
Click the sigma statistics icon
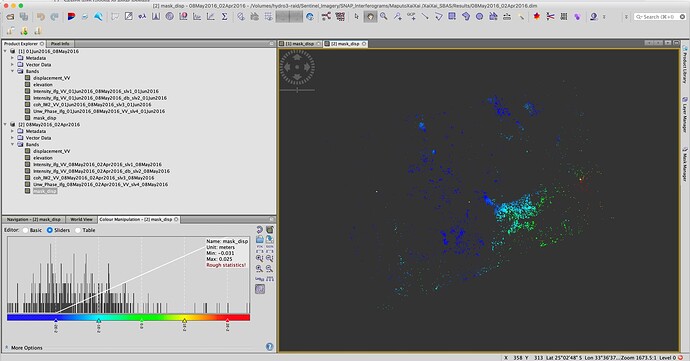pos(224,17)
